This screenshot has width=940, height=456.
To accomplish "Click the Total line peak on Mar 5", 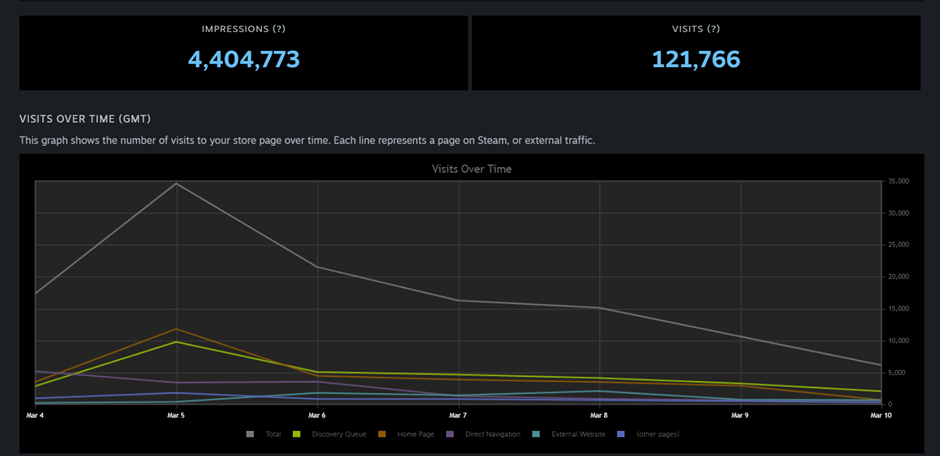I will (x=176, y=183).
